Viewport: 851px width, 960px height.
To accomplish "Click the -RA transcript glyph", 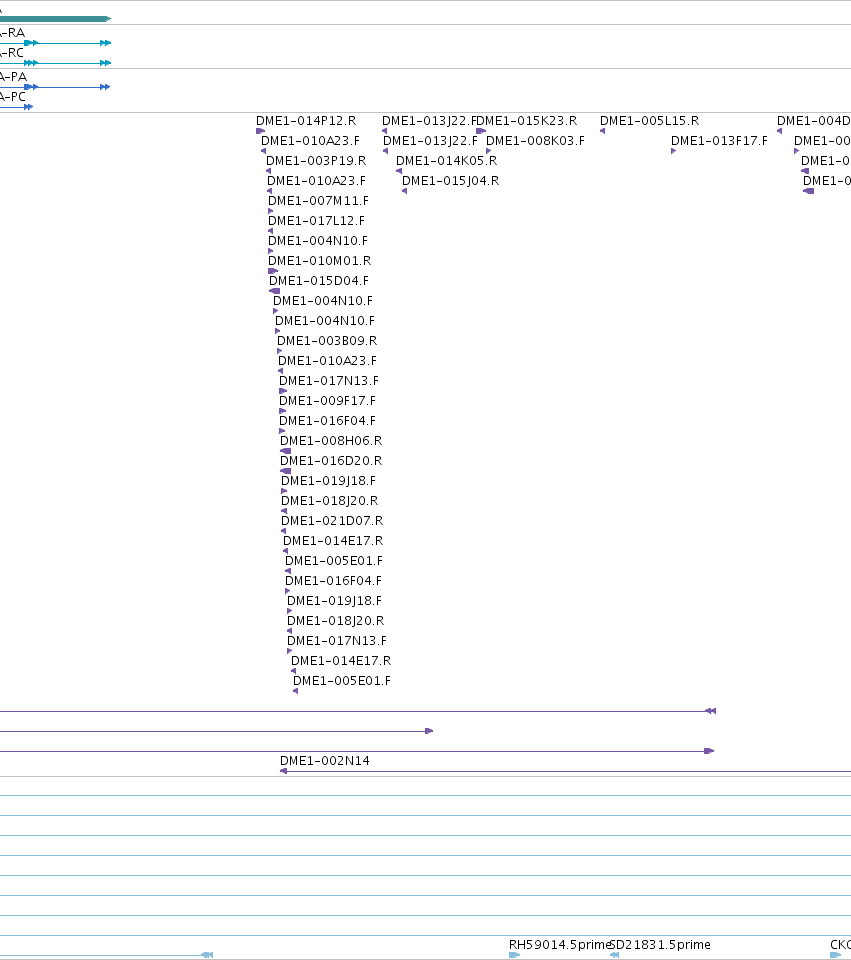I will [x=55, y=43].
